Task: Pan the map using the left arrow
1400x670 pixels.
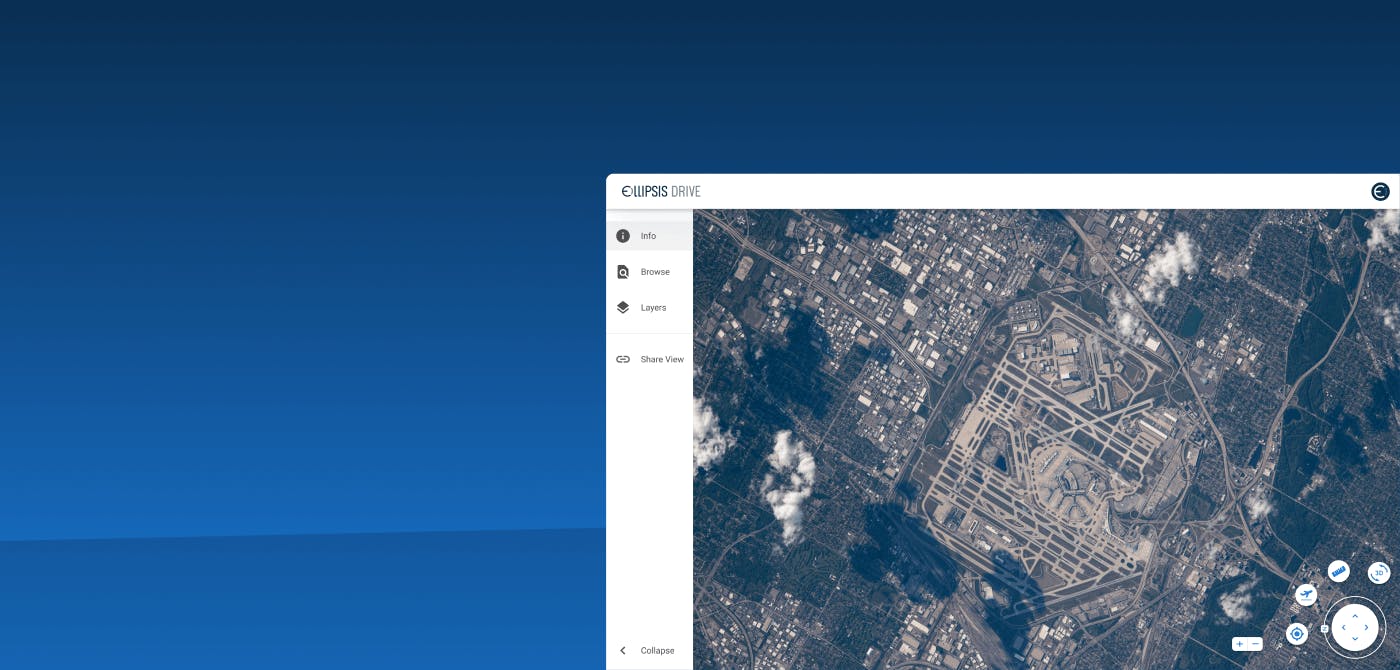Action: pyautogui.click(x=1344, y=627)
